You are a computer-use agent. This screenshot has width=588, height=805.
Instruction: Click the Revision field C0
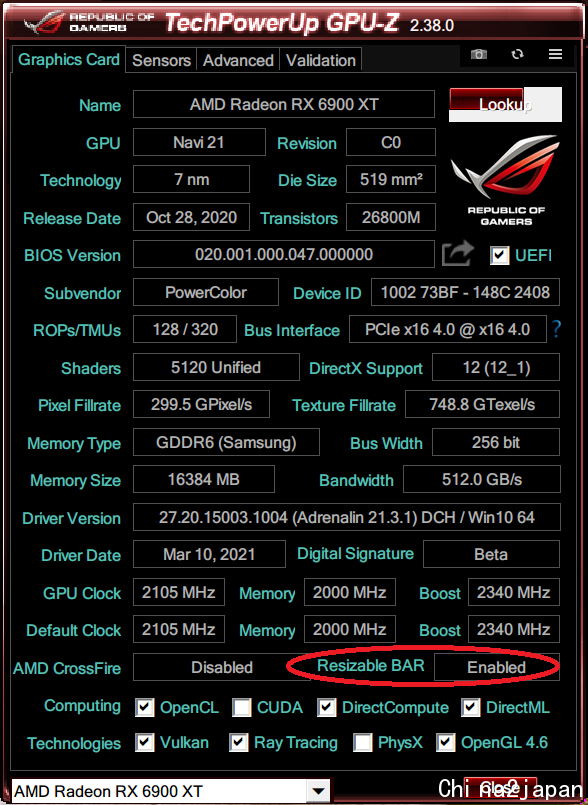[391, 142]
